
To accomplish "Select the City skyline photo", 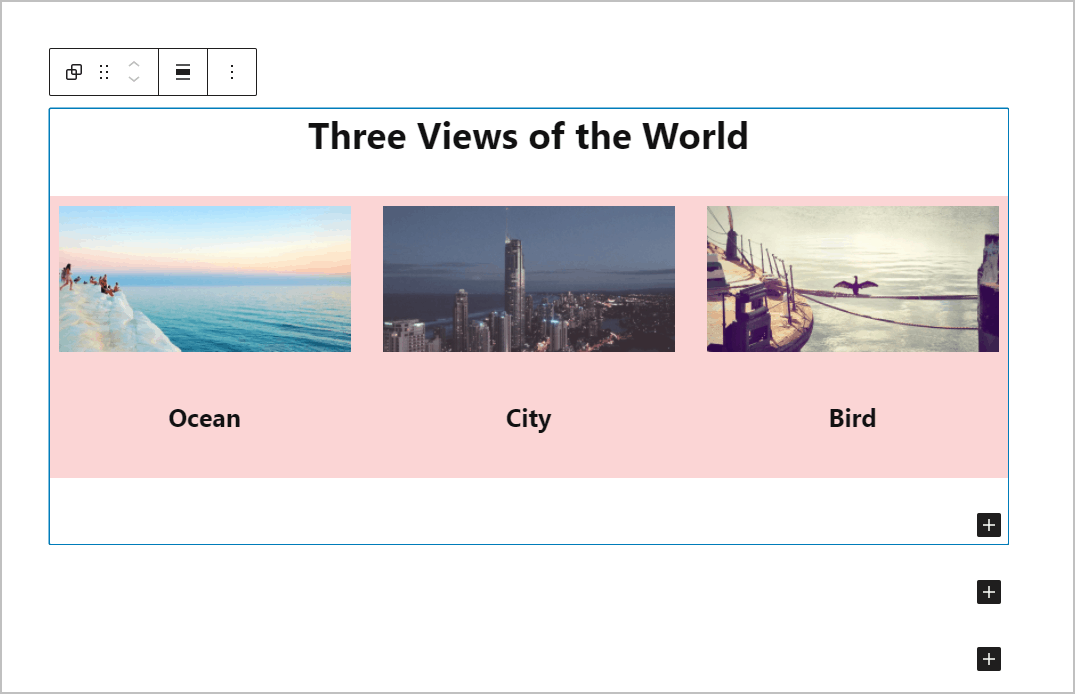I will [528, 278].
